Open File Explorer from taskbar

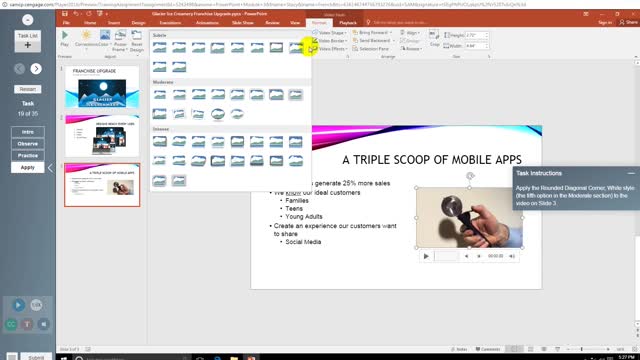234,358
